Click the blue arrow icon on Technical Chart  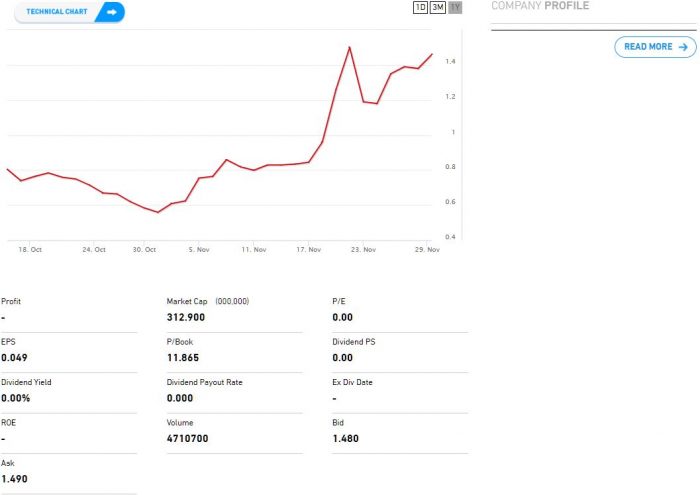(x=112, y=12)
